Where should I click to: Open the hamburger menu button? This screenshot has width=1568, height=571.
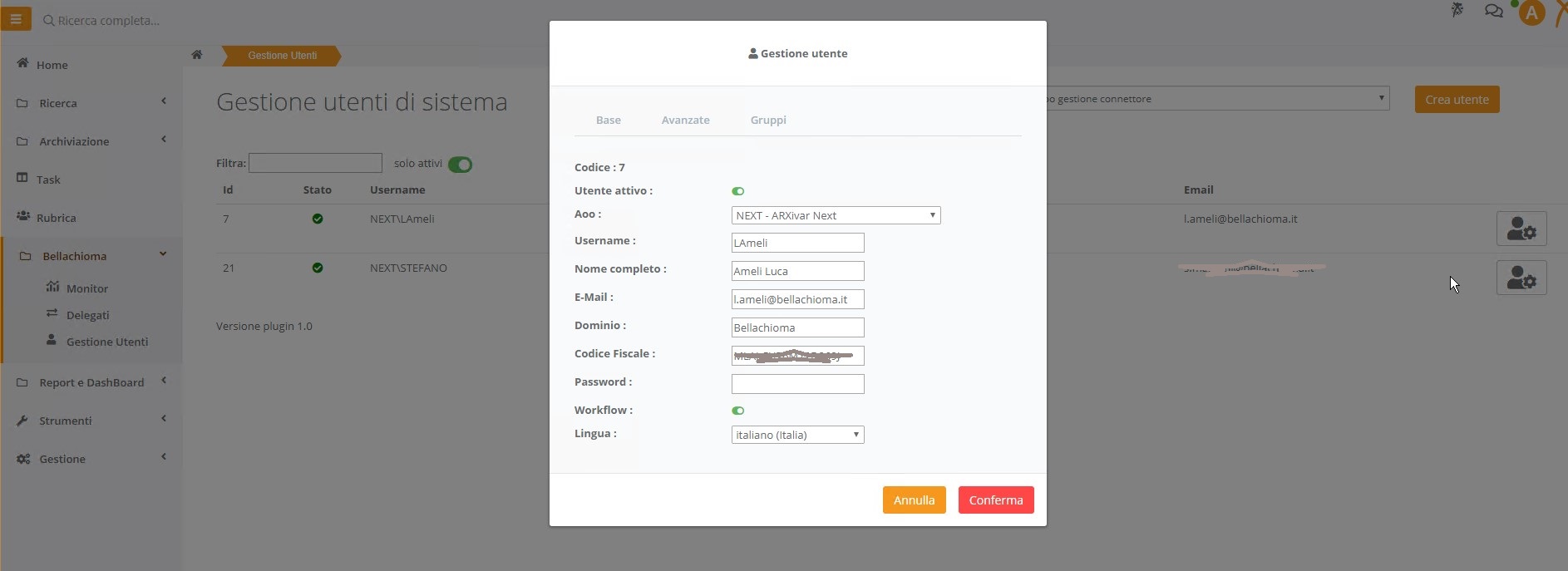(x=16, y=18)
